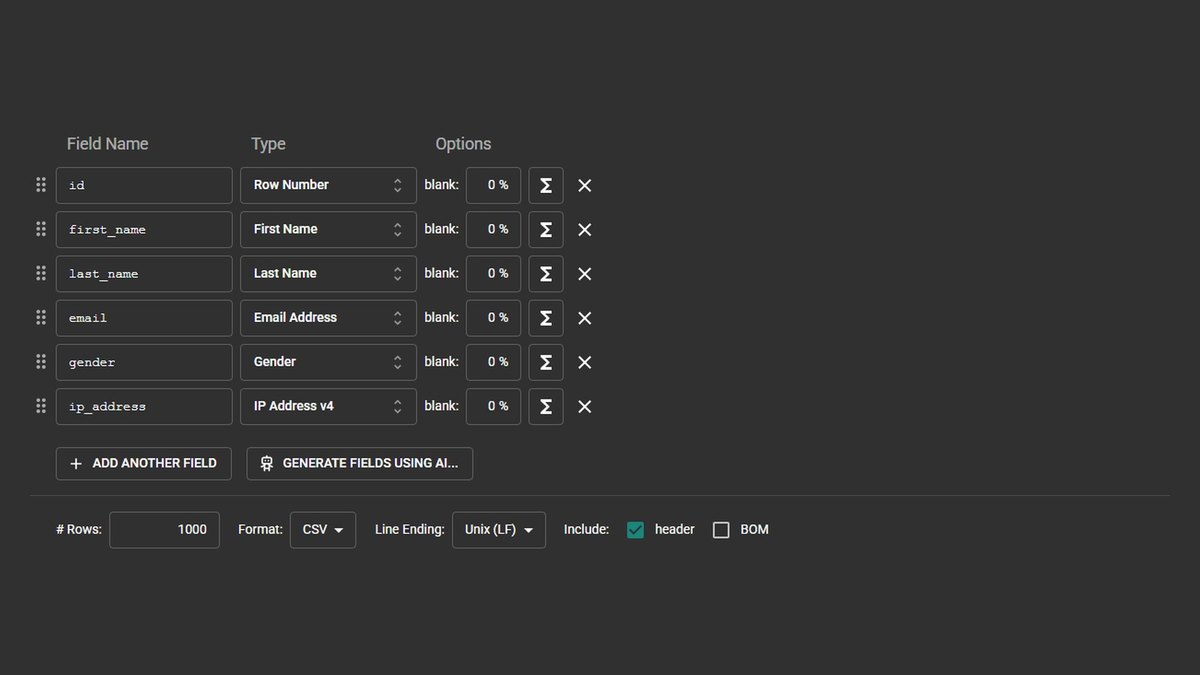Disable the header include checkbox
The height and width of the screenshot is (675, 1200).
(x=635, y=530)
